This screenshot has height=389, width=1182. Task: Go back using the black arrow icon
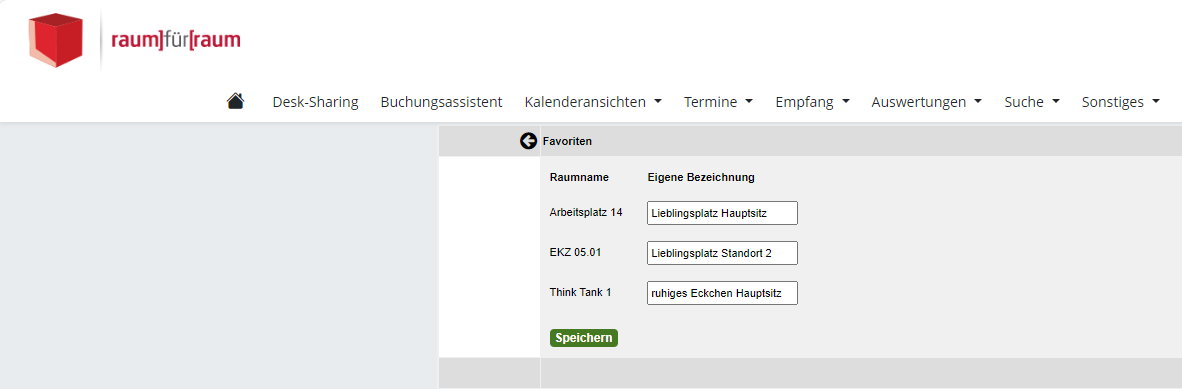tap(528, 141)
